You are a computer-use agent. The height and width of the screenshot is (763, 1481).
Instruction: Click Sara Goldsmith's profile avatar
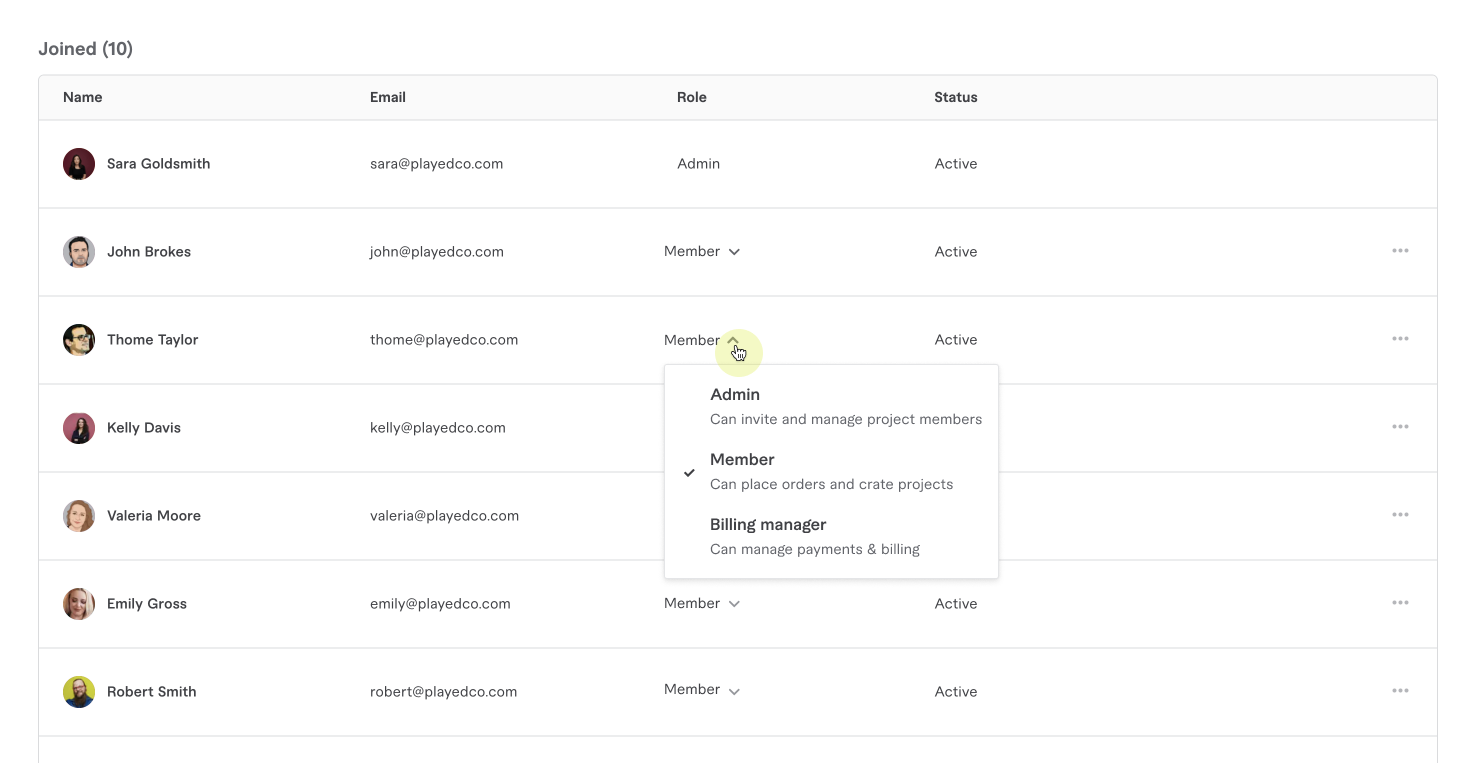(79, 164)
